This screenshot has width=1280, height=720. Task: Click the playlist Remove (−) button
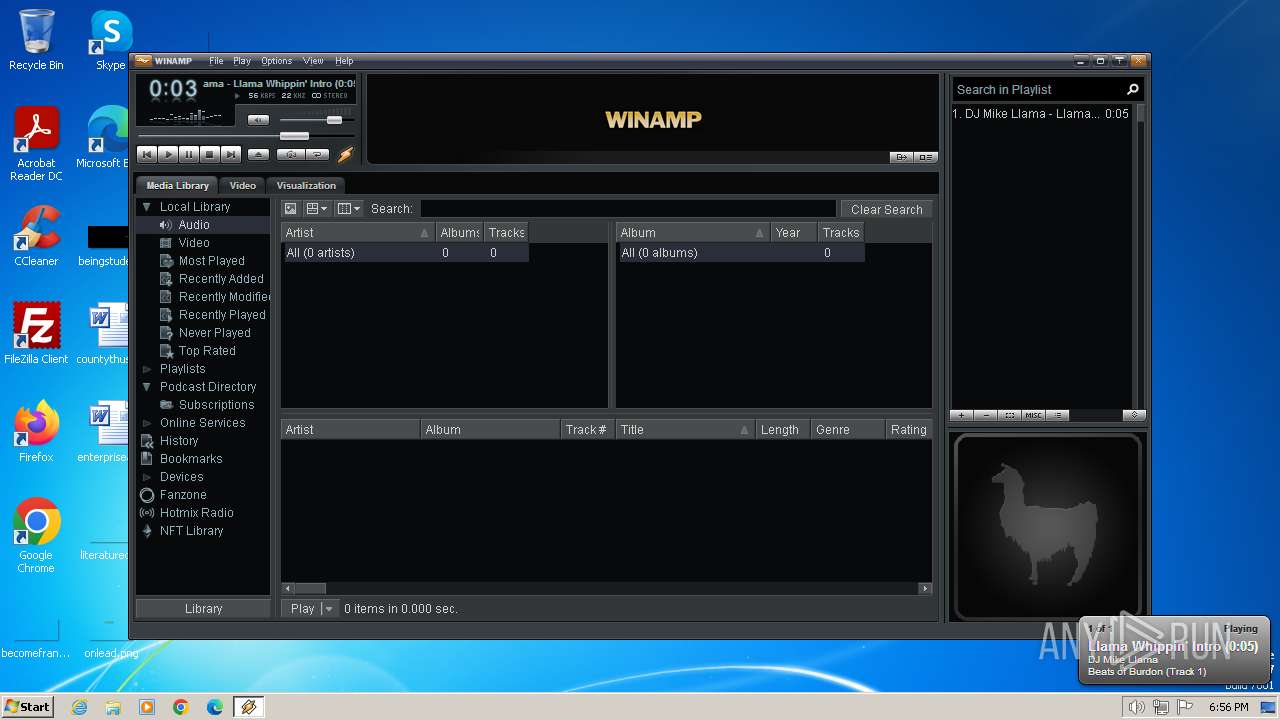(x=985, y=415)
